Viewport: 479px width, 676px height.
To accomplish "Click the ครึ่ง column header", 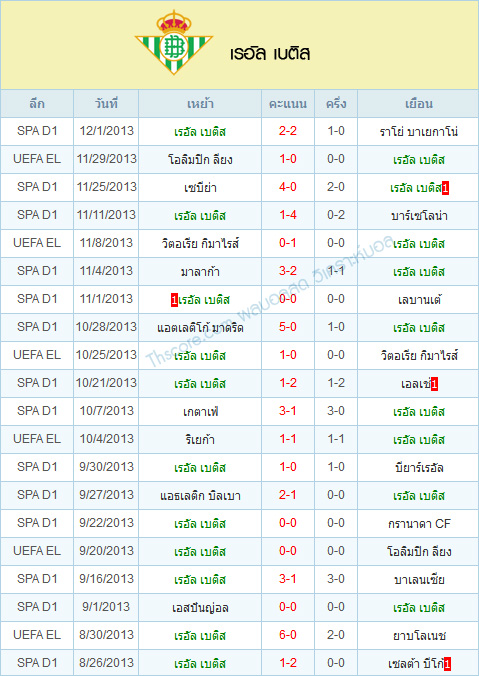I will coord(336,103).
